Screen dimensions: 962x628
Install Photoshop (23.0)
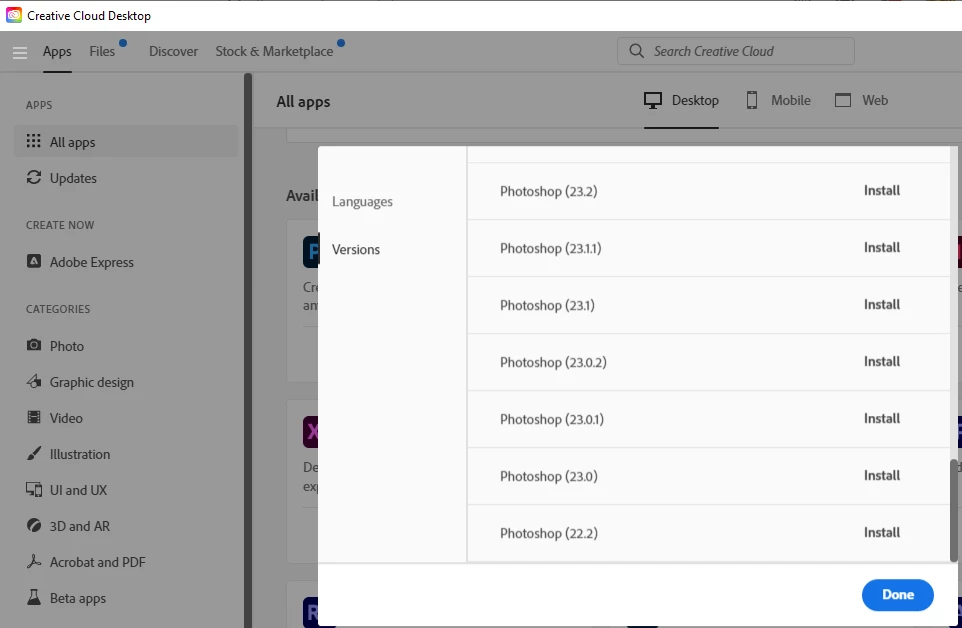click(x=882, y=476)
